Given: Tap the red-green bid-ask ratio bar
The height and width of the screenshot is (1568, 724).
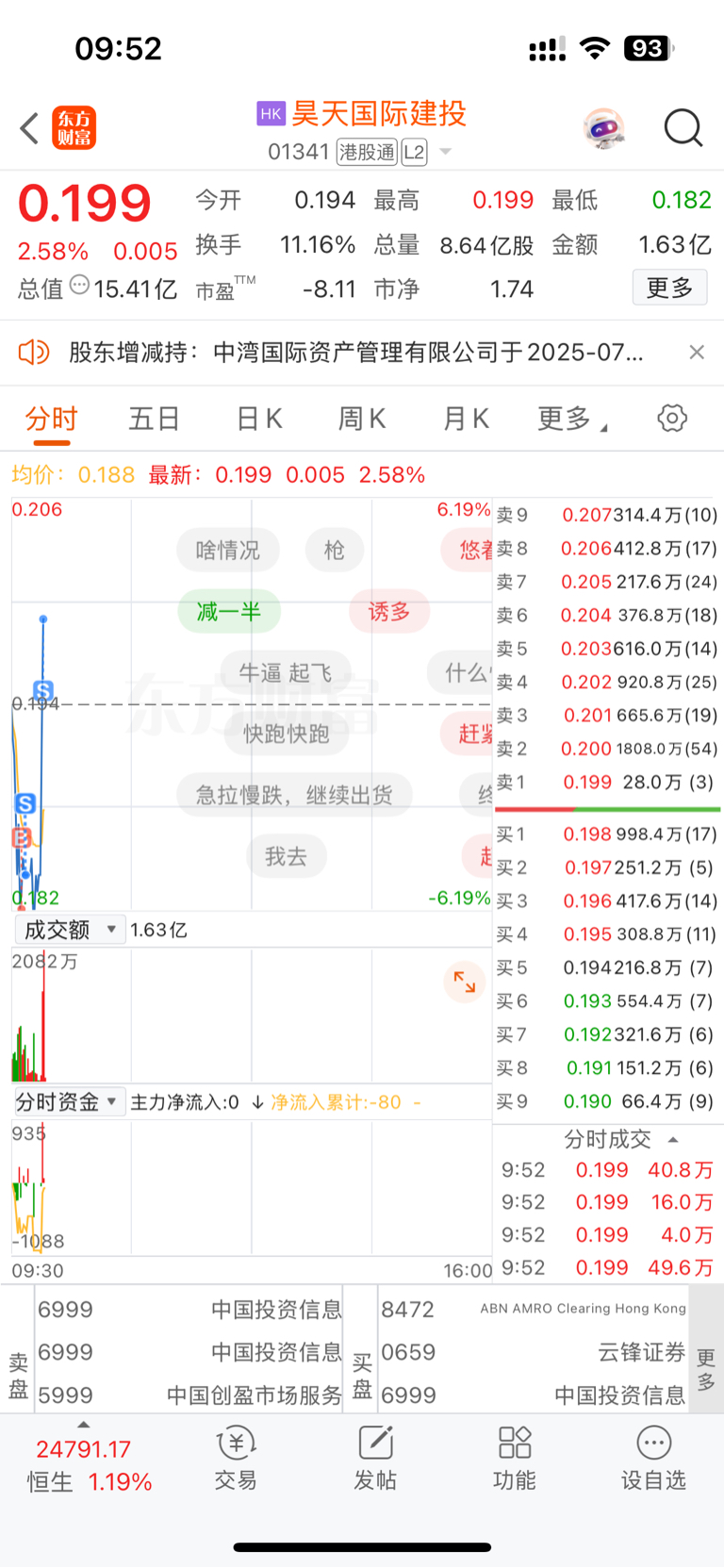Looking at the screenshot, I should point(608,809).
